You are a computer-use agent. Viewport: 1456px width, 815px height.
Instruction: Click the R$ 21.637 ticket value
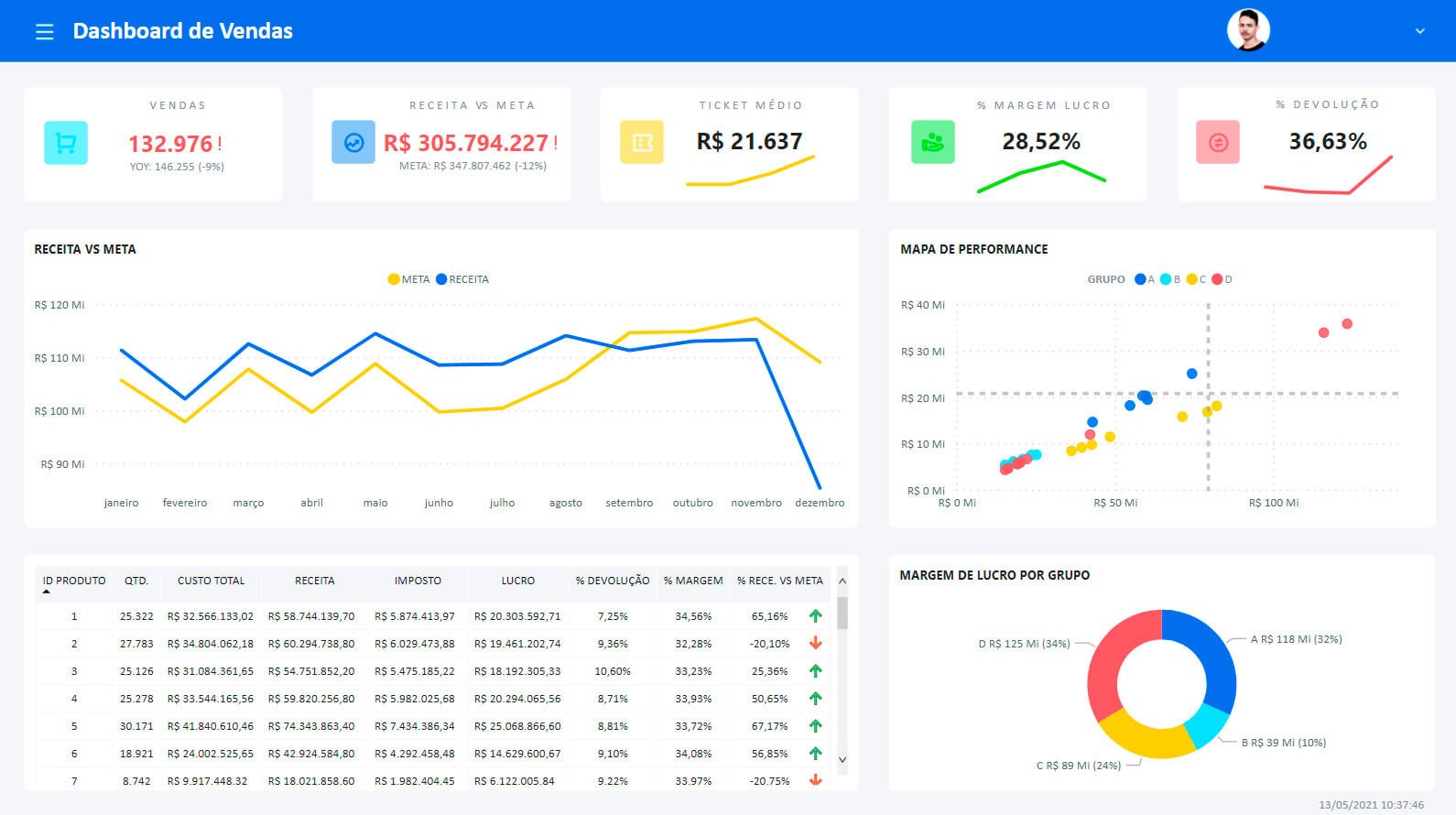pos(749,142)
